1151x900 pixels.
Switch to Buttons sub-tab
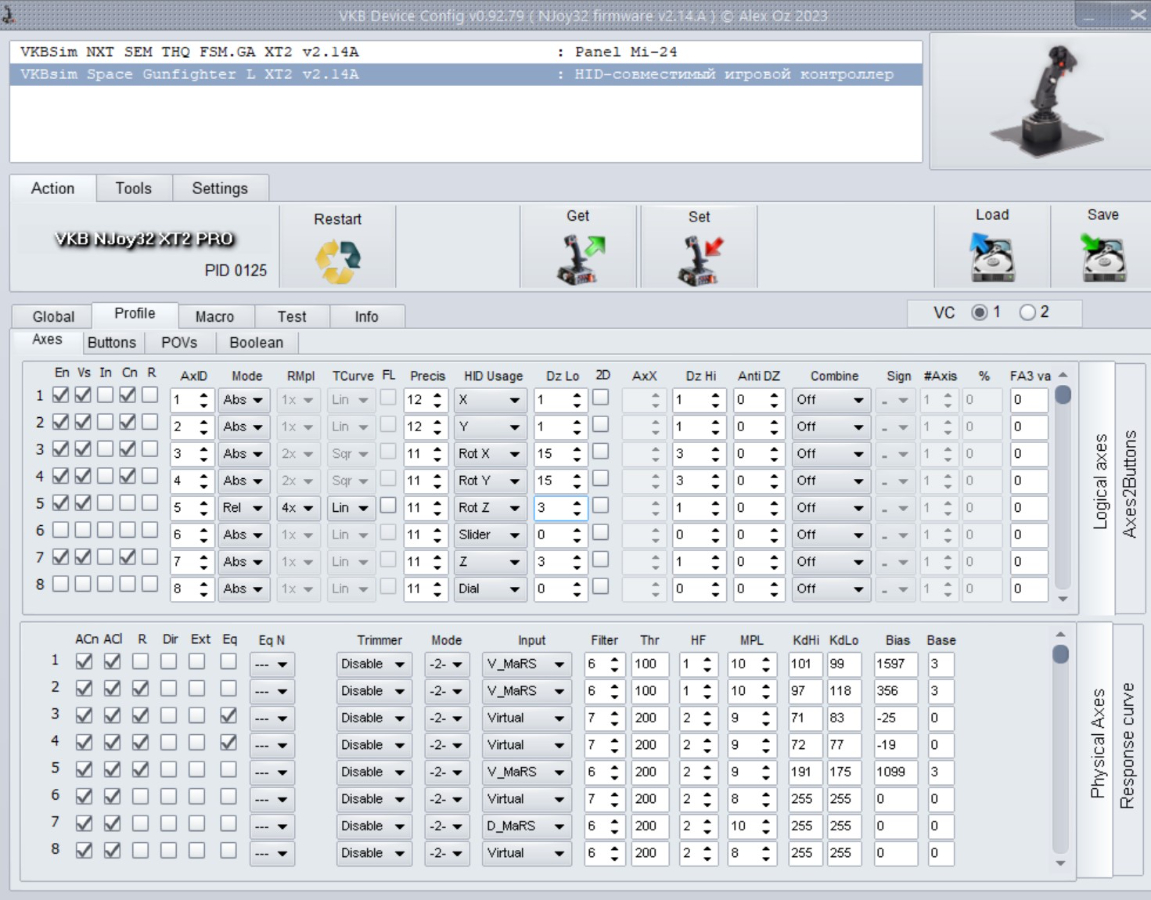click(112, 342)
